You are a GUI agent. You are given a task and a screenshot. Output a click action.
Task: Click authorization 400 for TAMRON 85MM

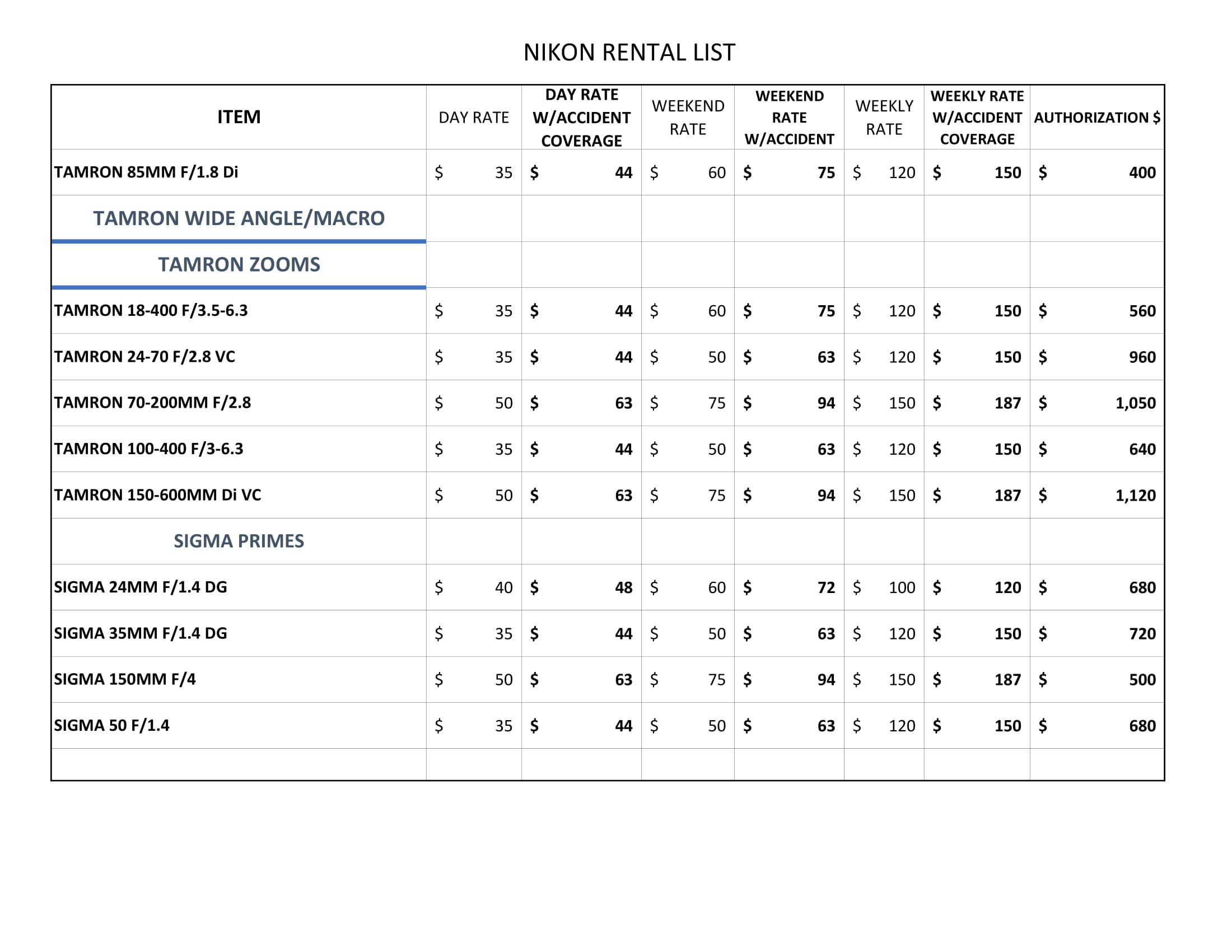pyautogui.click(x=1142, y=172)
